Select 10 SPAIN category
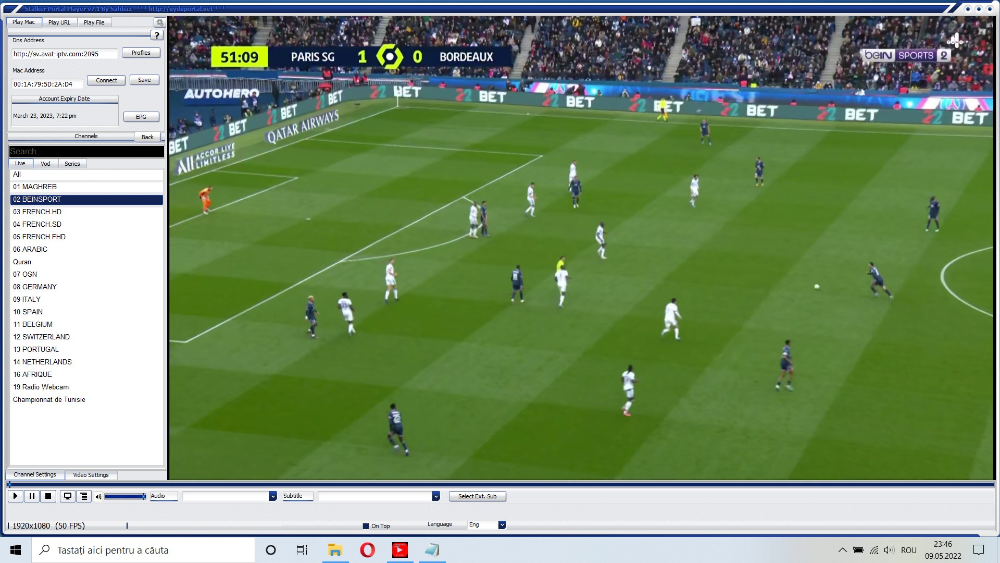The image size is (1000, 563). [x=86, y=312]
